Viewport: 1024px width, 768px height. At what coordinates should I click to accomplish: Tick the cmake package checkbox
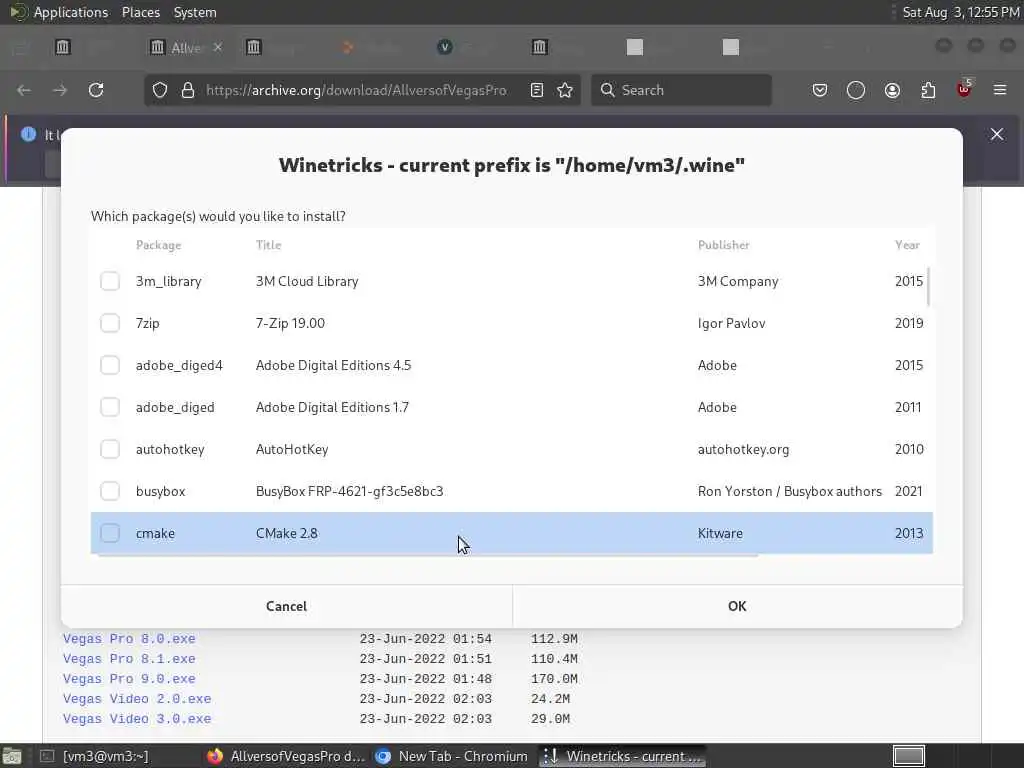[x=110, y=533]
